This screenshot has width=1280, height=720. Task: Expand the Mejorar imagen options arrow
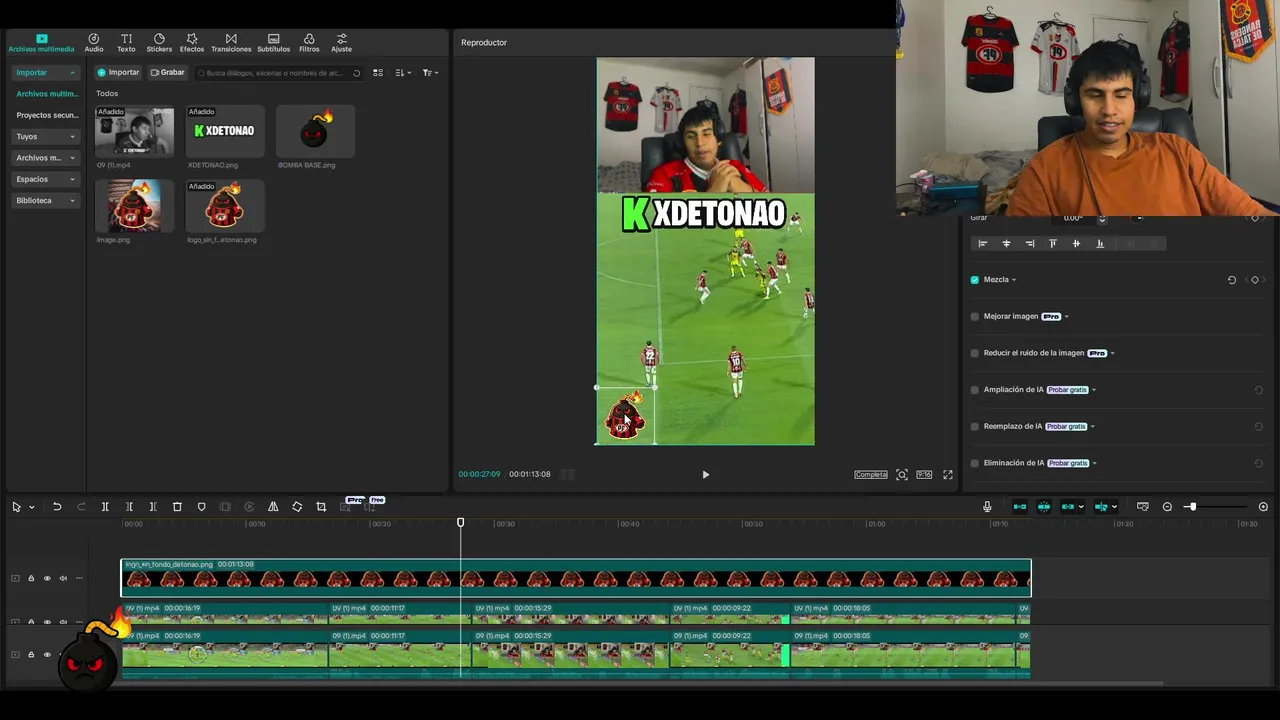tap(1066, 317)
